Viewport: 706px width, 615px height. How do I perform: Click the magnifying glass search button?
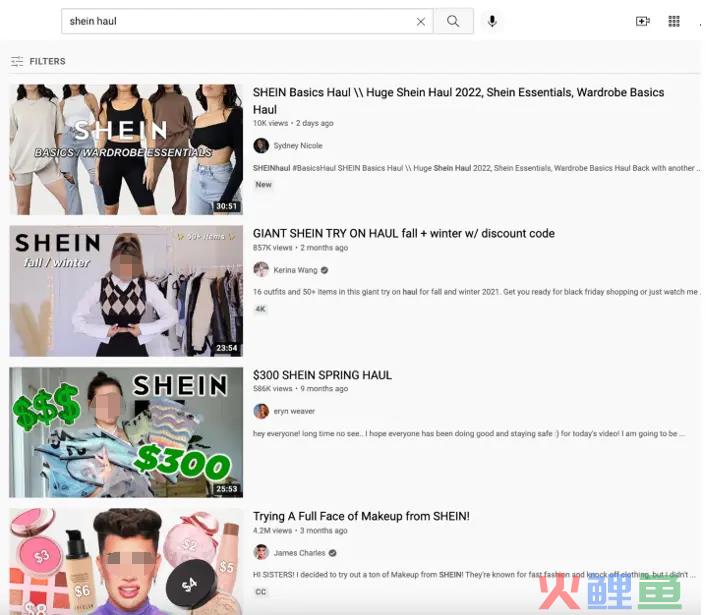pyautogui.click(x=453, y=21)
